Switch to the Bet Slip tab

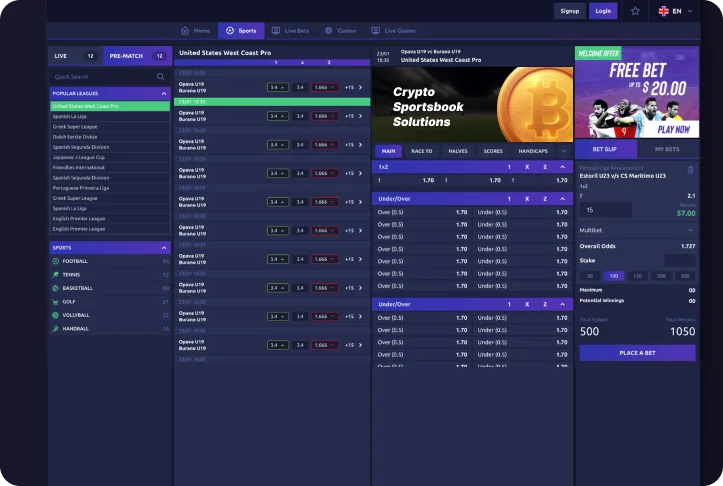(605, 149)
